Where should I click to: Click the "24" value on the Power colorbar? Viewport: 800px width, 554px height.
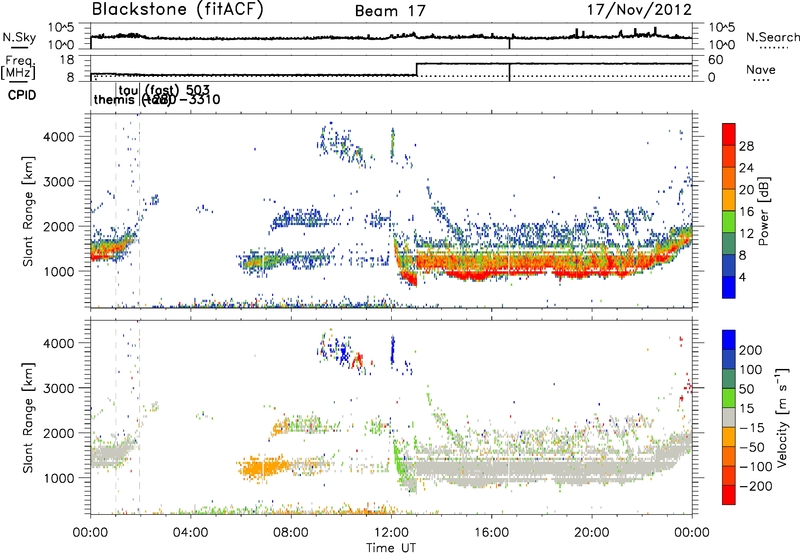coord(746,168)
